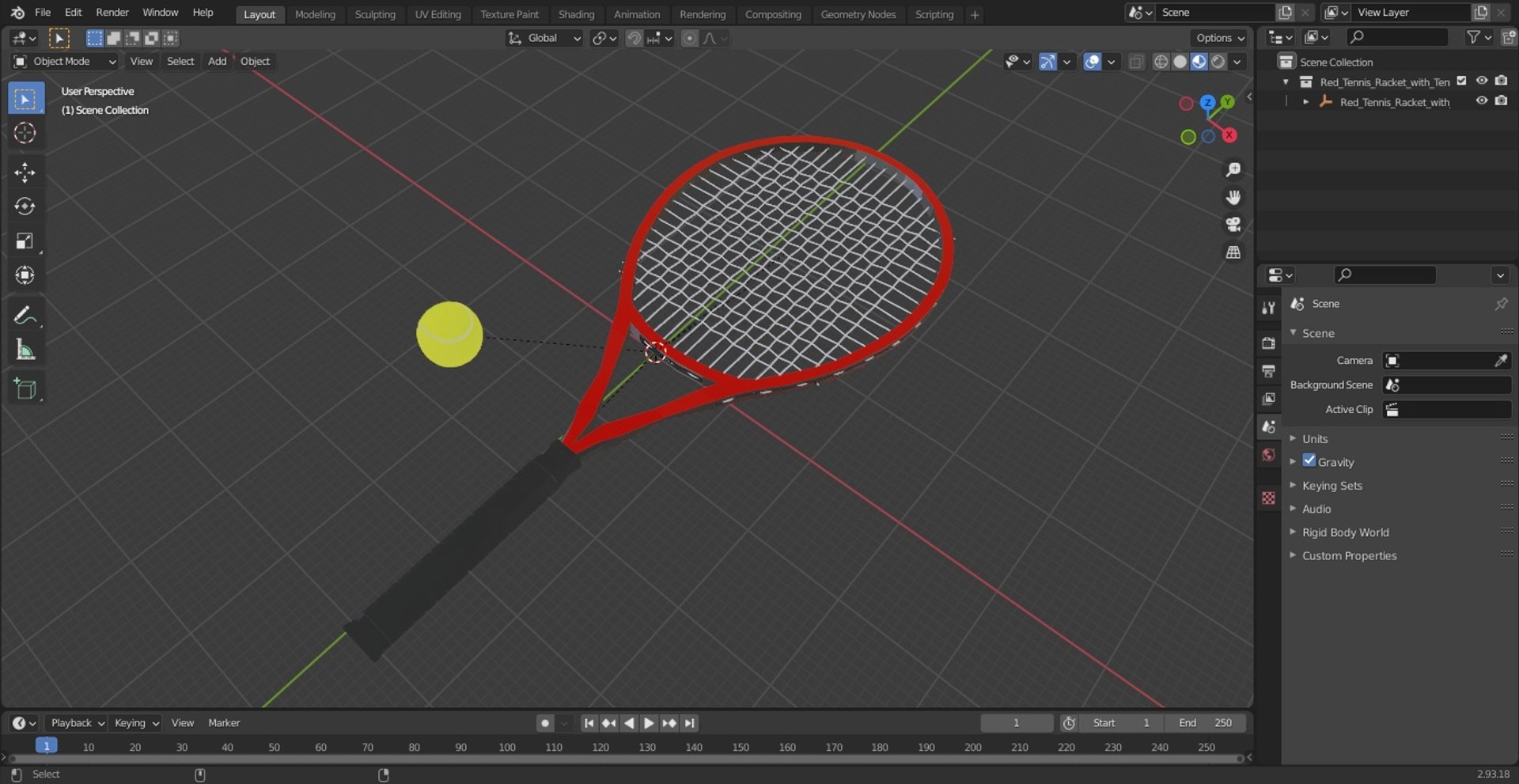The height and width of the screenshot is (784, 1519).
Task: Select the Scale tool
Action: (25, 241)
